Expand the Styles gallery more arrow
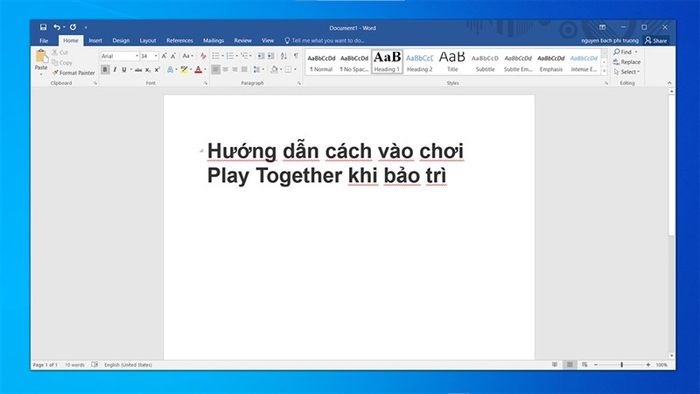 pyautogui.click(x=604, y=71)
